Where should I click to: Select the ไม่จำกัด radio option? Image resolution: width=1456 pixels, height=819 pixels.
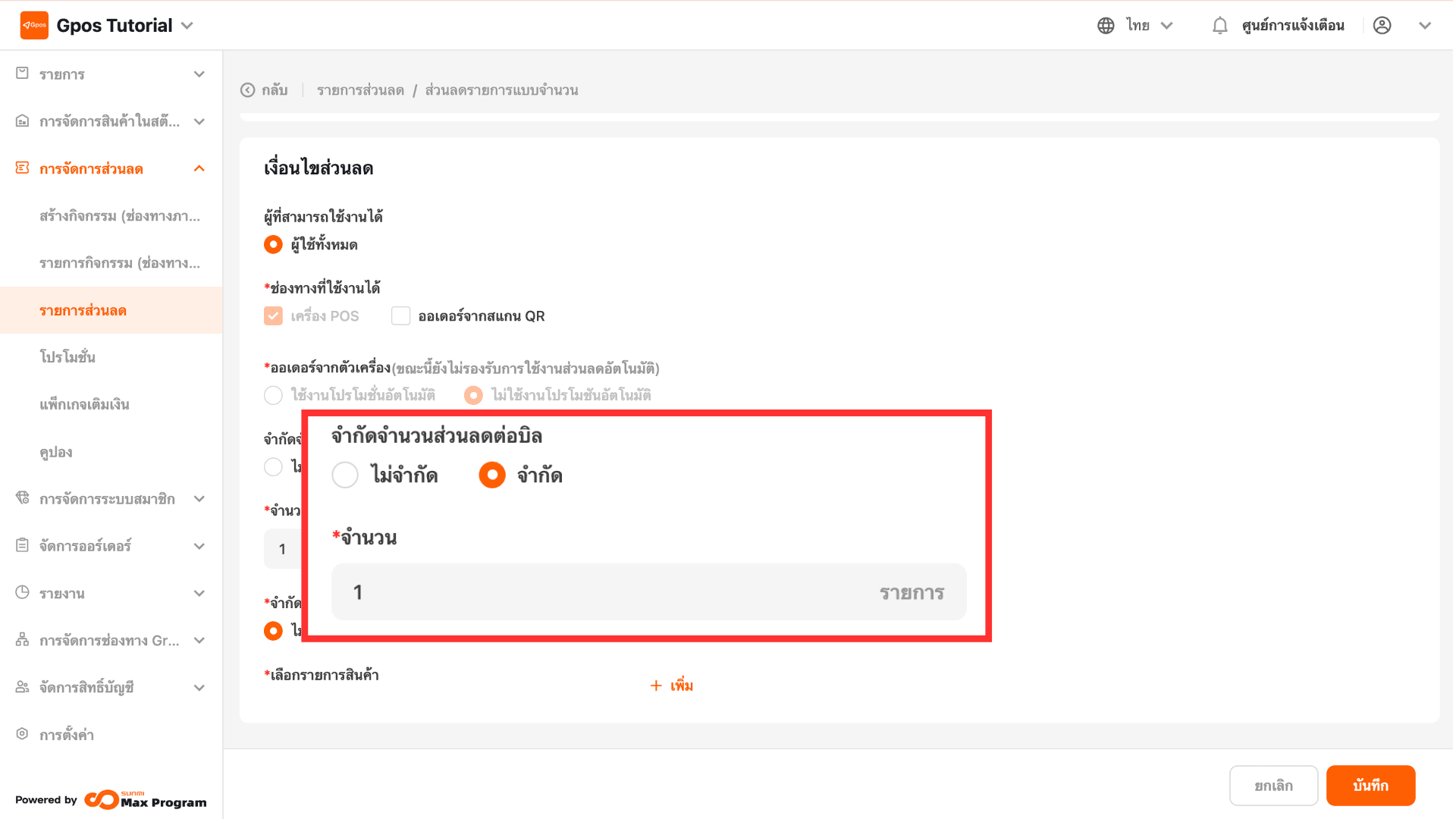[345, 475]
